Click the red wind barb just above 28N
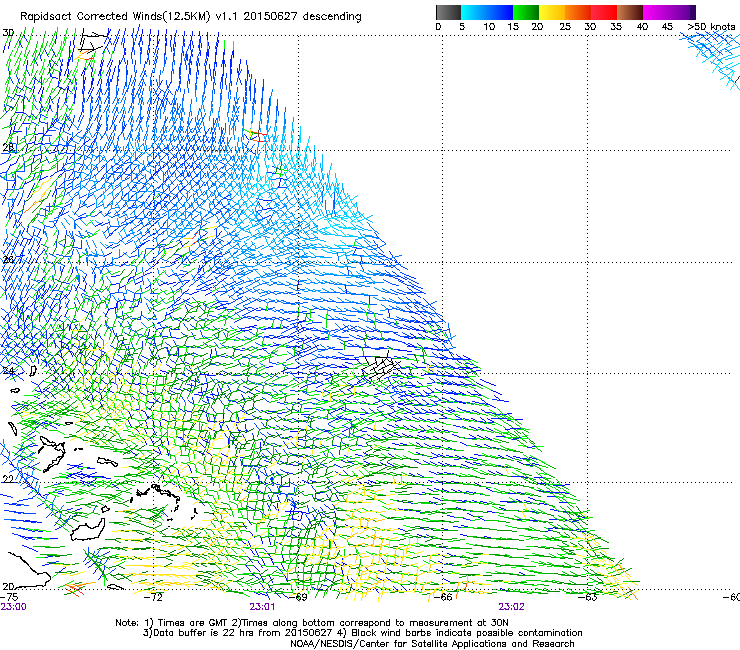This screenshot has width=740, height=650. click(258, 135)
